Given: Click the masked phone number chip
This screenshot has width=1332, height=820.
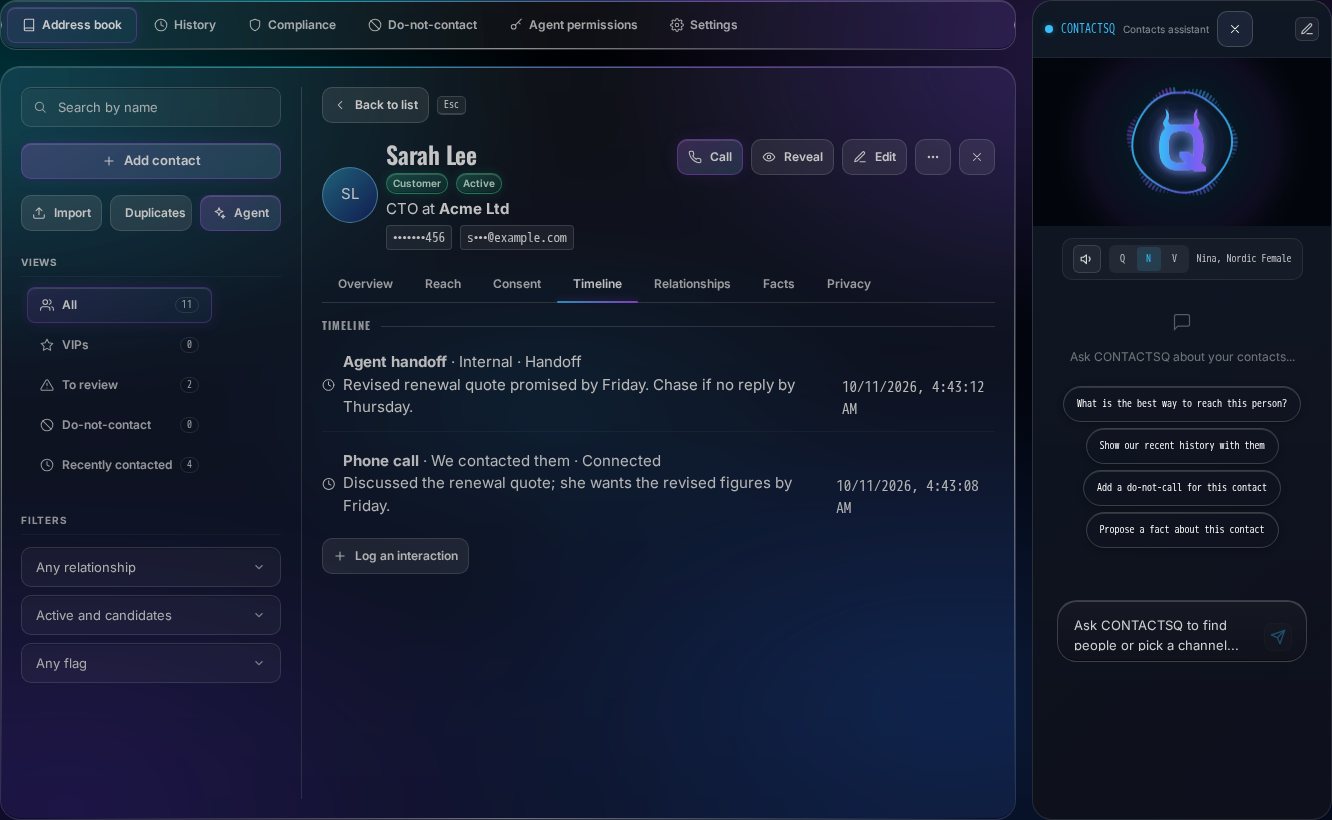Looking at the screenshot, I should [x=419, y=237].
